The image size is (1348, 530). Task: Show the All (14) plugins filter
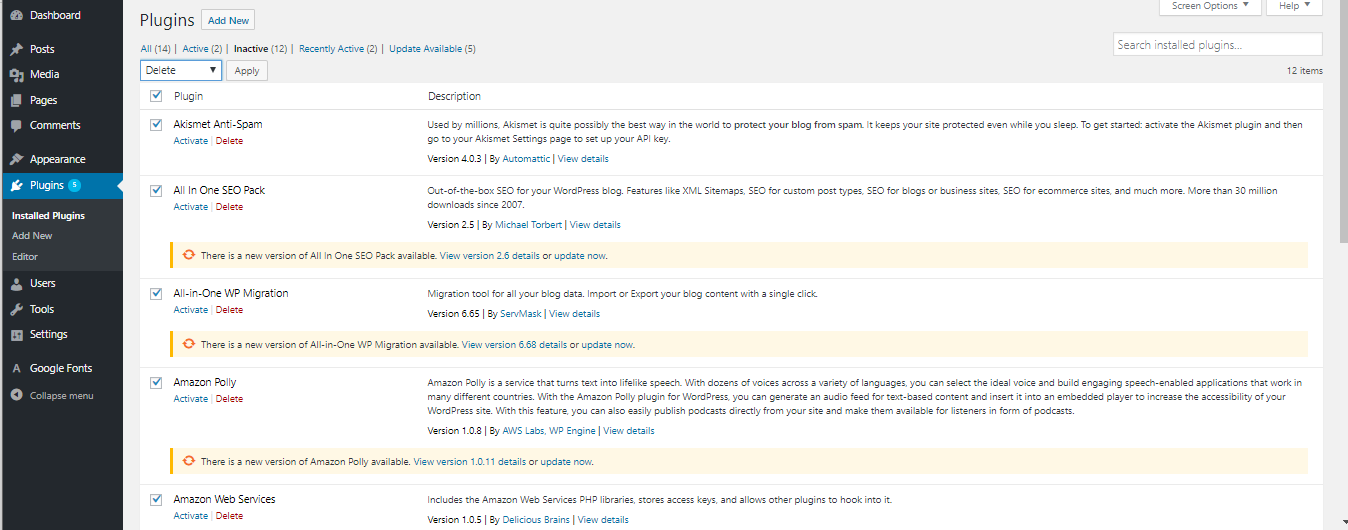pos(155,49)
